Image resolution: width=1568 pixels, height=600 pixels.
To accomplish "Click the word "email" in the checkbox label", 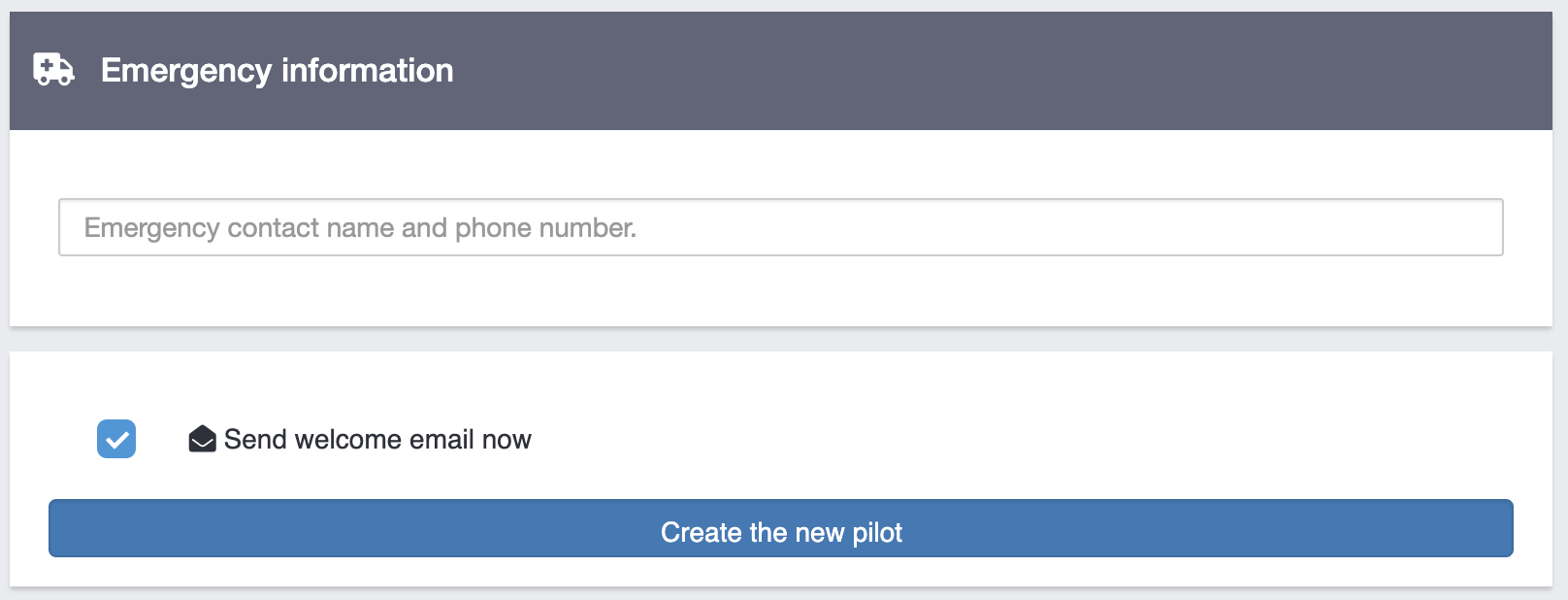I will point(441,440).
